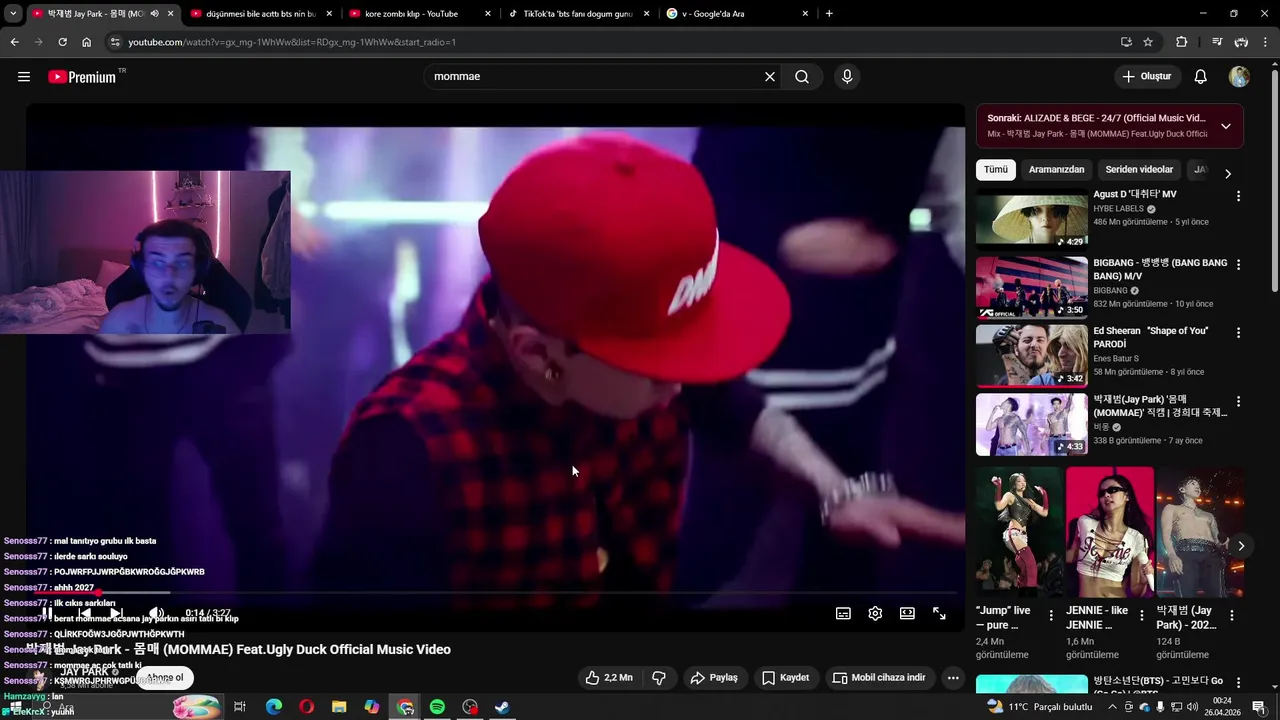Skip to previous video in player controls
Viewport: 1280px width, 720px height.
(84, 613)
